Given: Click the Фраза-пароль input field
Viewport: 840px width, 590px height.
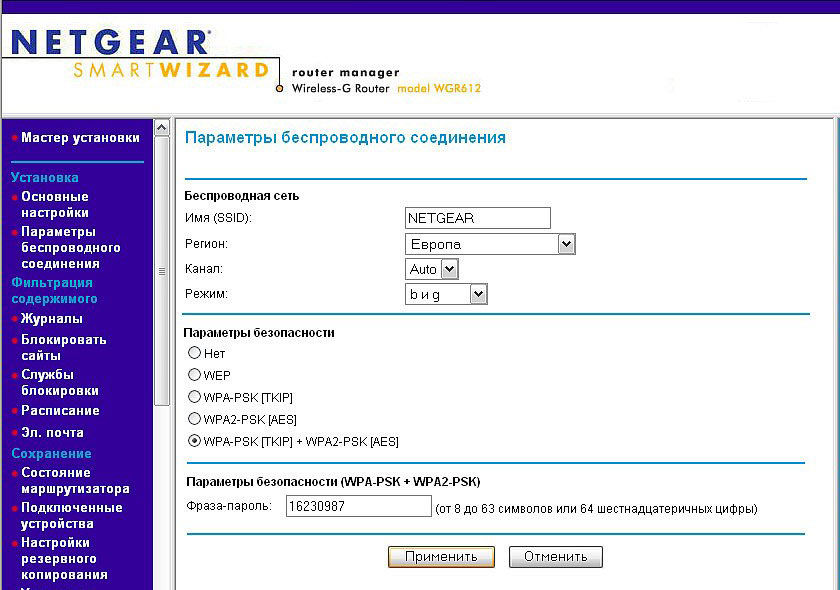Looking at the screenshot, I should pyautogui.click(x=358, y=507).
